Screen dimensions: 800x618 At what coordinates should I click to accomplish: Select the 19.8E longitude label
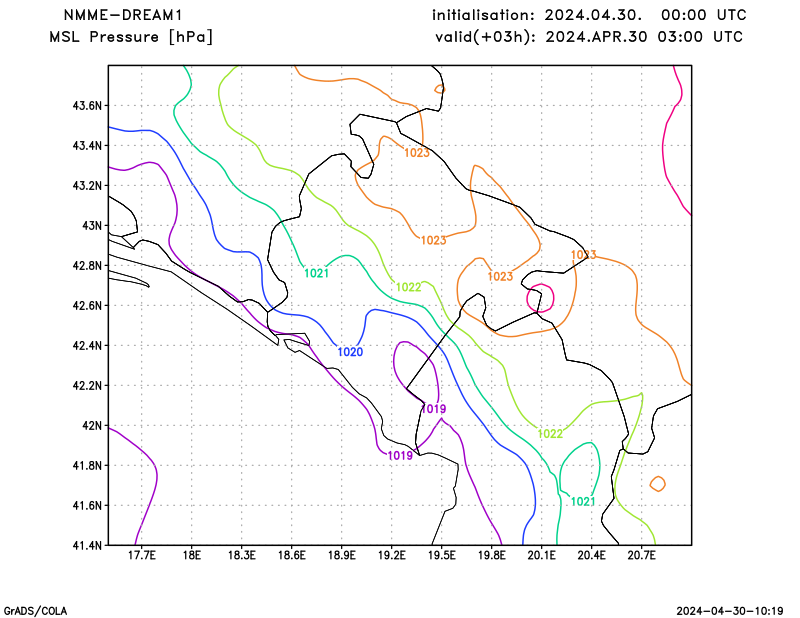[x=491, y=555]
